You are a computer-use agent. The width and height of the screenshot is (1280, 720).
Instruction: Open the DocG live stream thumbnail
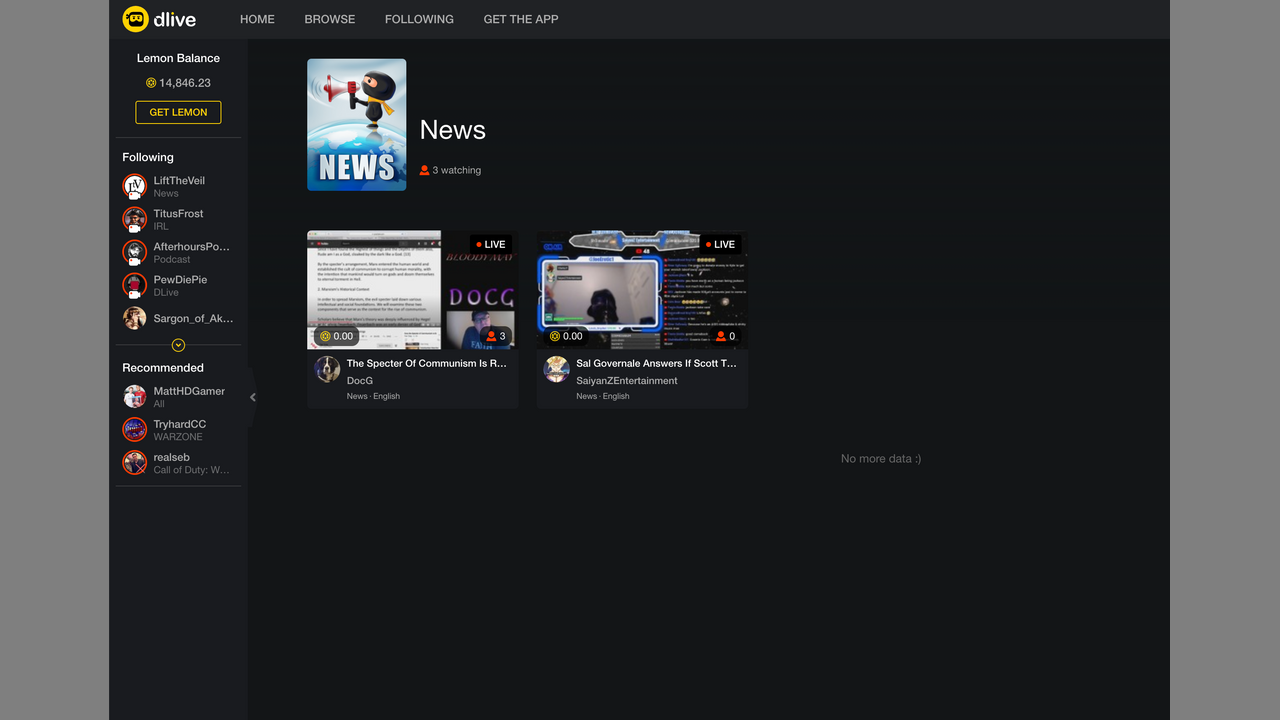pyautogui.click(x=412, y=290)
